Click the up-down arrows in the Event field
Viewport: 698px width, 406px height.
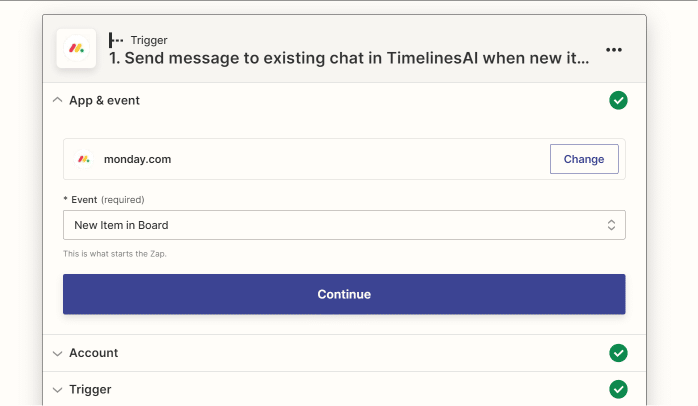tap(611, 225)
